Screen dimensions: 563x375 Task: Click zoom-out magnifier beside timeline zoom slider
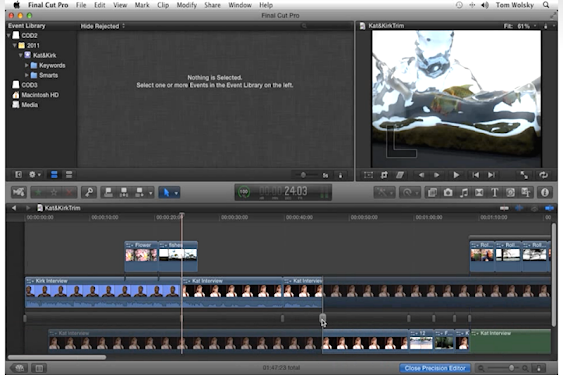click(481, 368)
